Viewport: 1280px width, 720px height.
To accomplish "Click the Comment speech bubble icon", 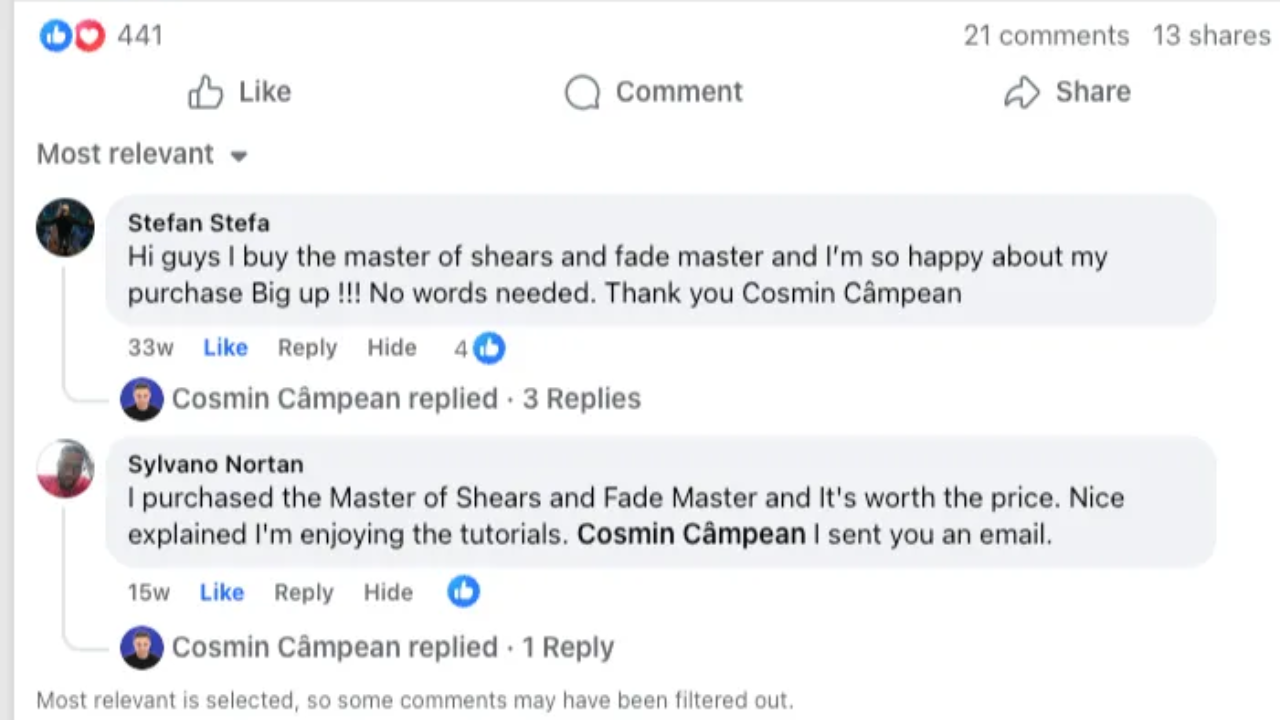I will pos(582,92).
